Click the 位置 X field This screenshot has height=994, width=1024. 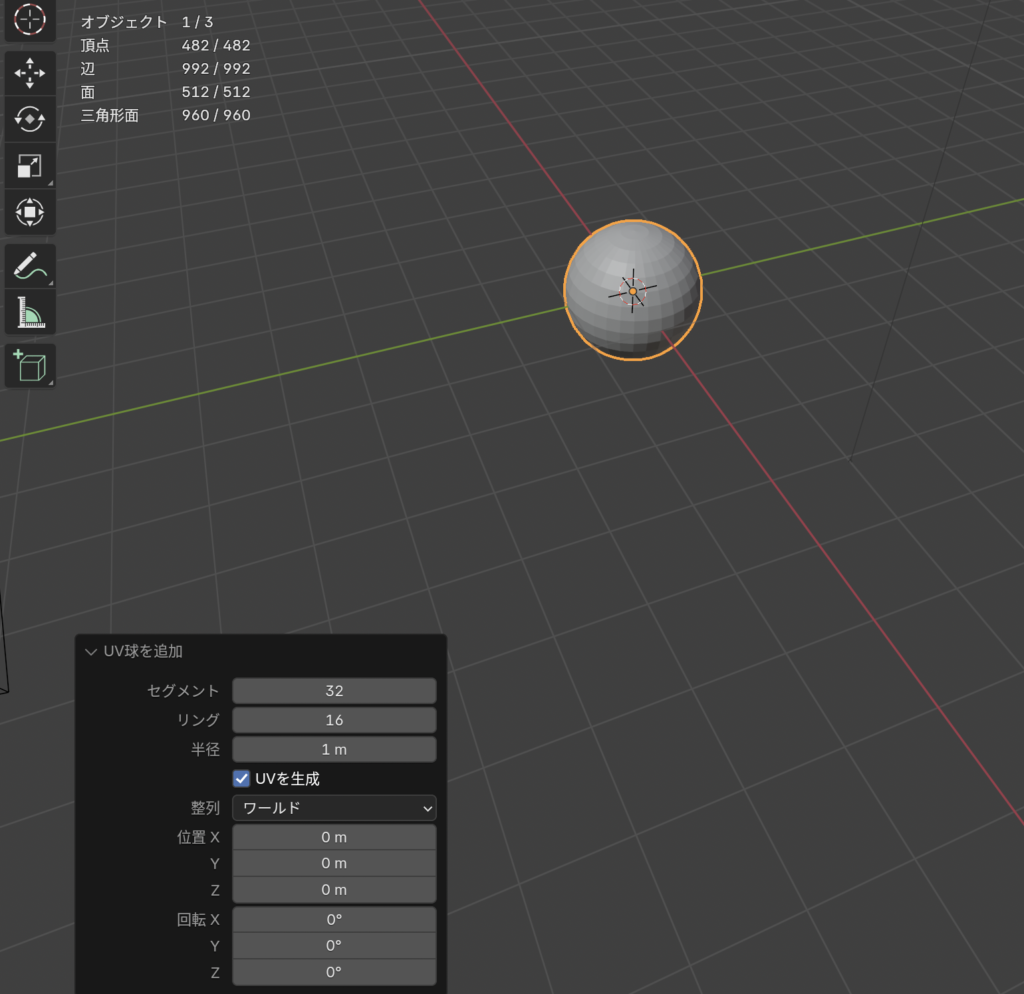tap(334, 837)
